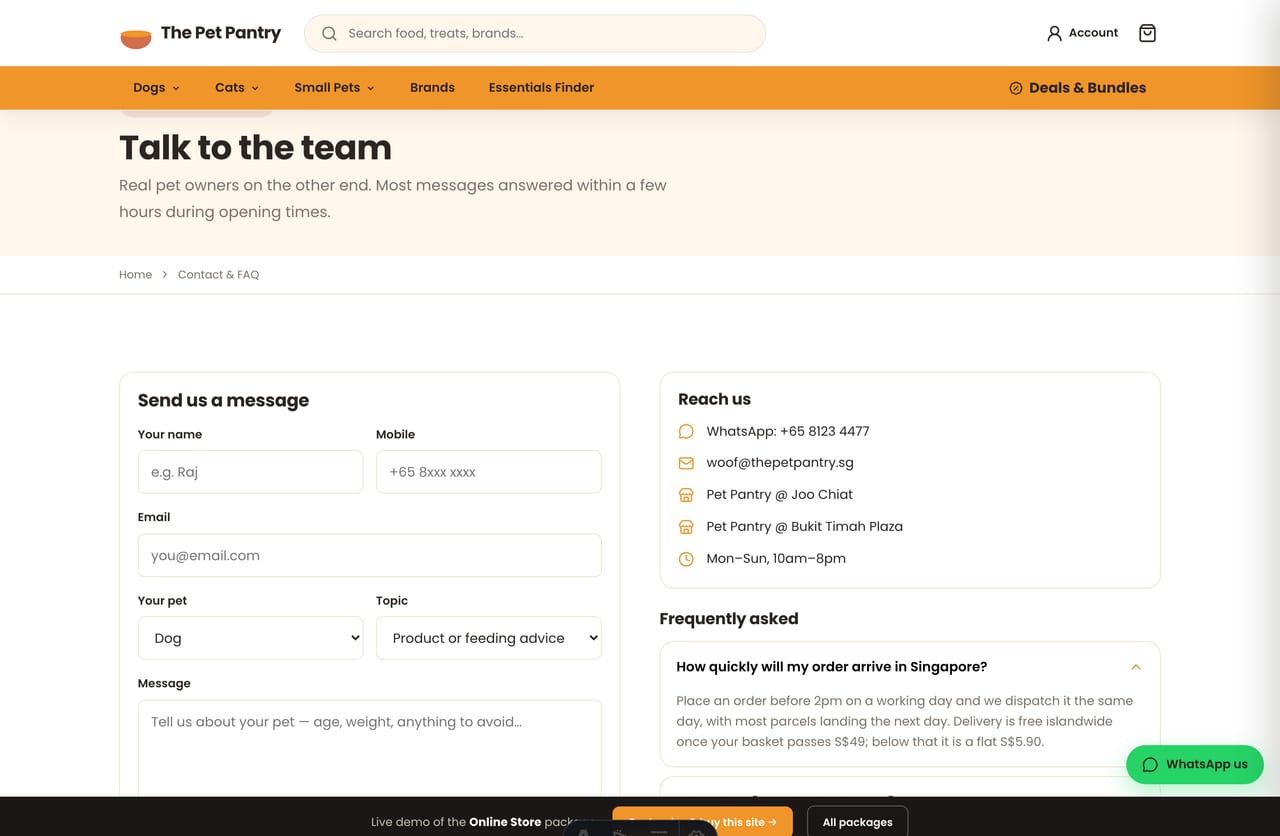Focus the search food, treats, brands field
The image size is (1280, 836).
tap(535, 33)
